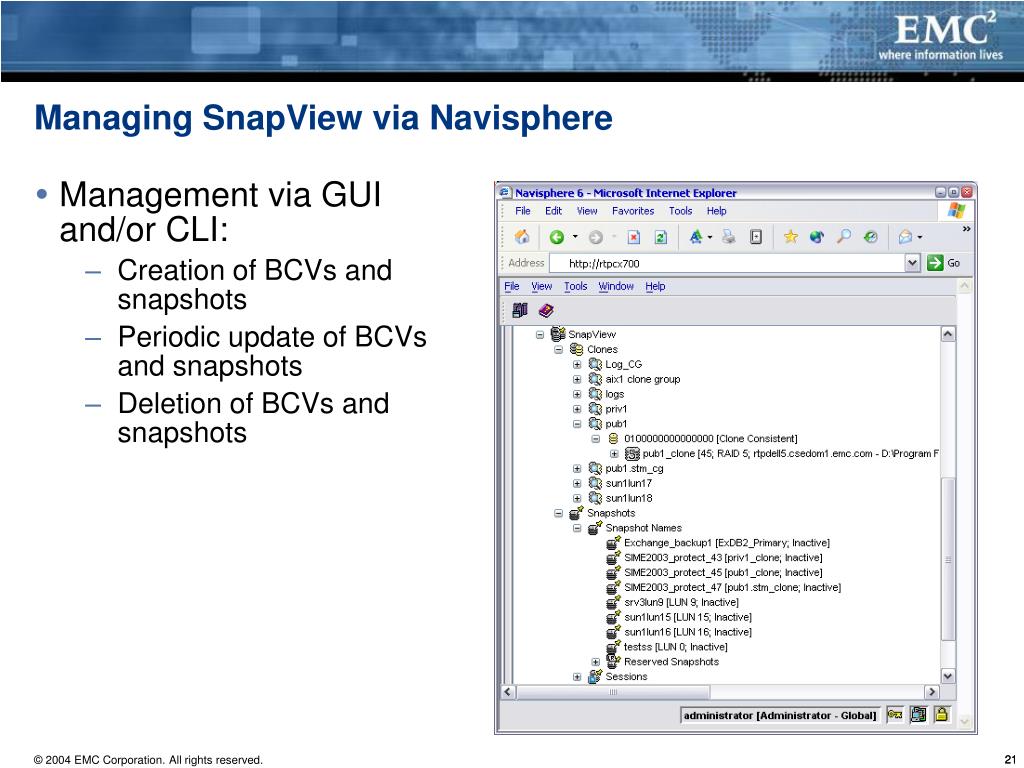Click the Print icon in IE toolbar
1024x768 pixels.
point(729,237)
